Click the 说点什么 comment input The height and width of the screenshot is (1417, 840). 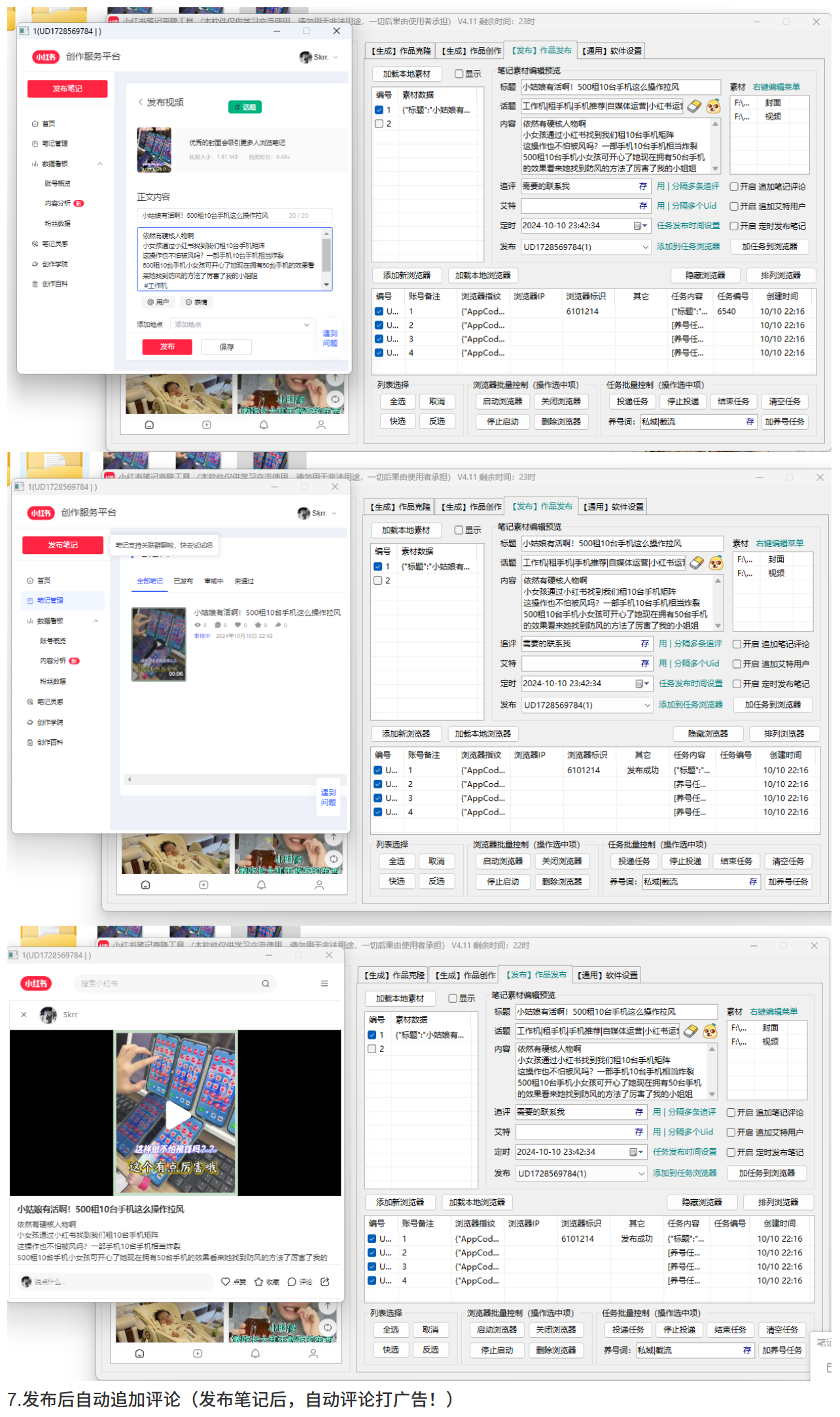pos(116,1282)
